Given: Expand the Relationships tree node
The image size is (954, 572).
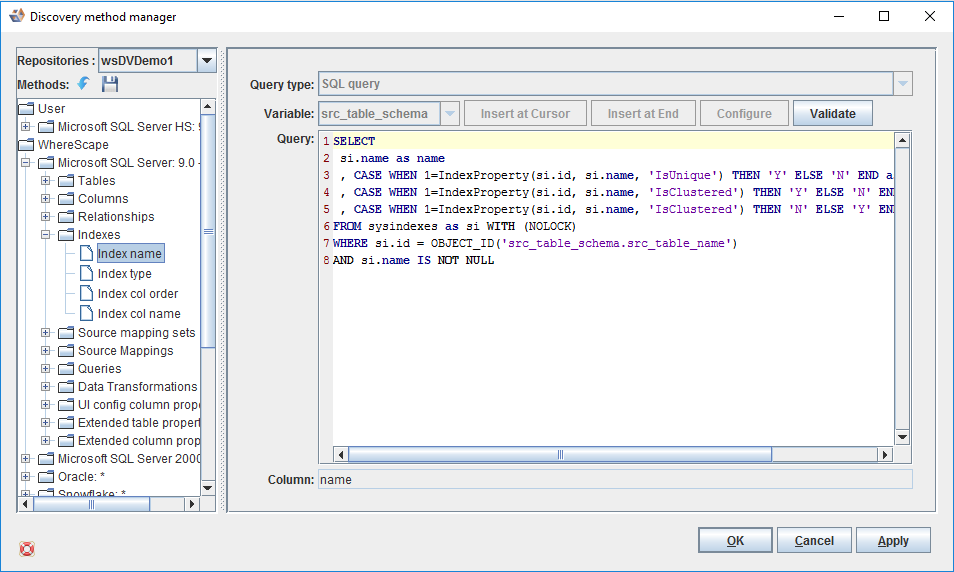Looking at the screenshot, I should point(46,217).
